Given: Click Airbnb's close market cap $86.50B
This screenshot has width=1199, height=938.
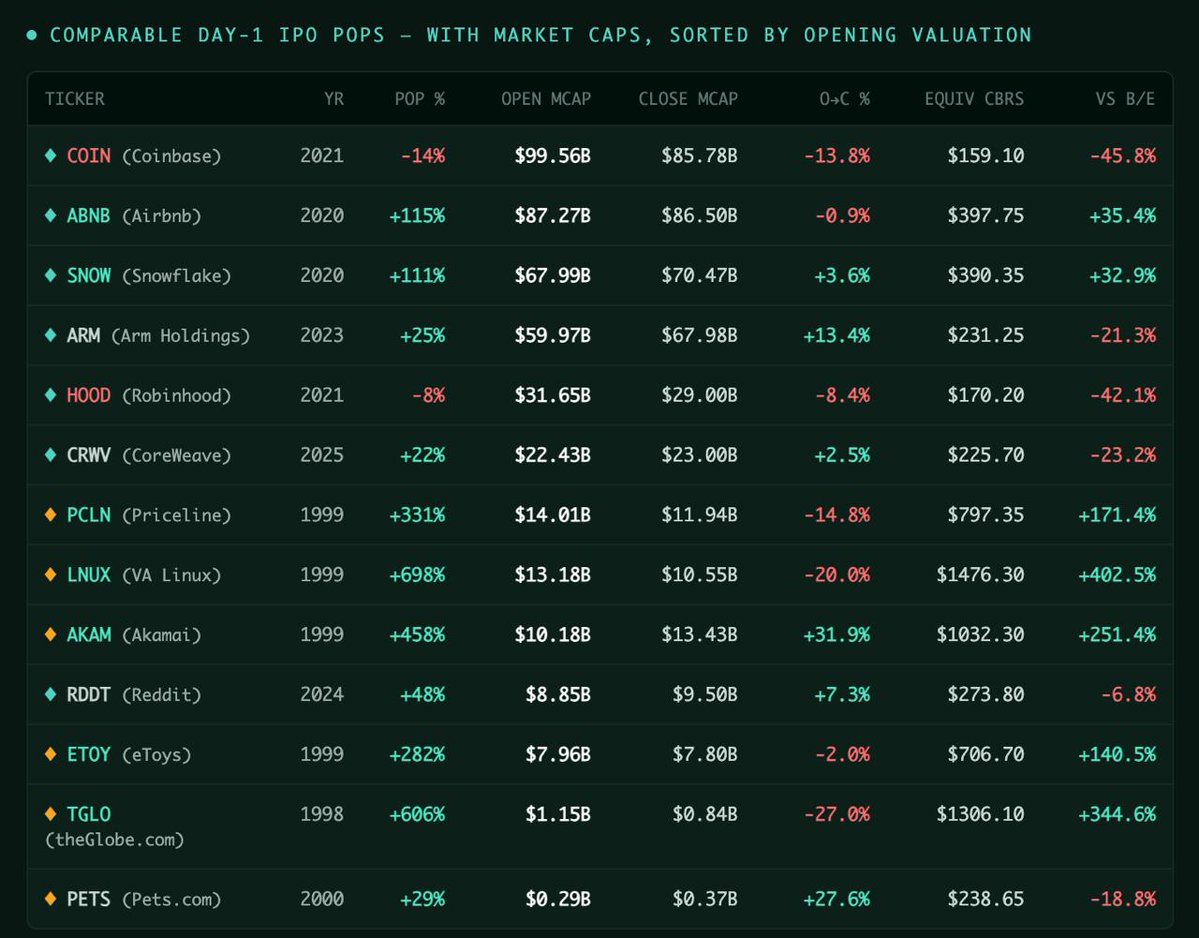Looking at the screenshot, I should click(699, 215).
